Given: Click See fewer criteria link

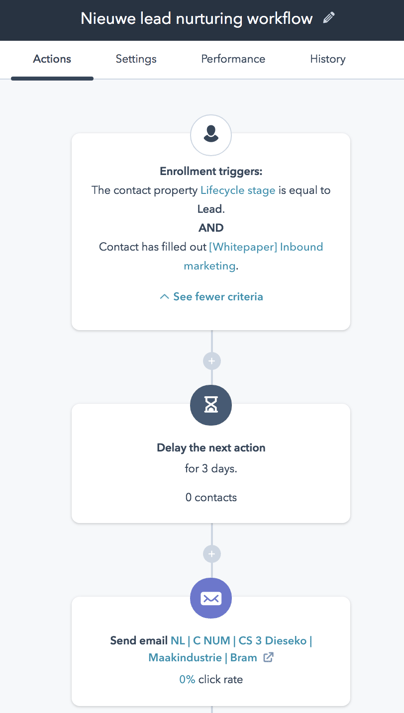Looking at the screenshot, I should 218,297.
